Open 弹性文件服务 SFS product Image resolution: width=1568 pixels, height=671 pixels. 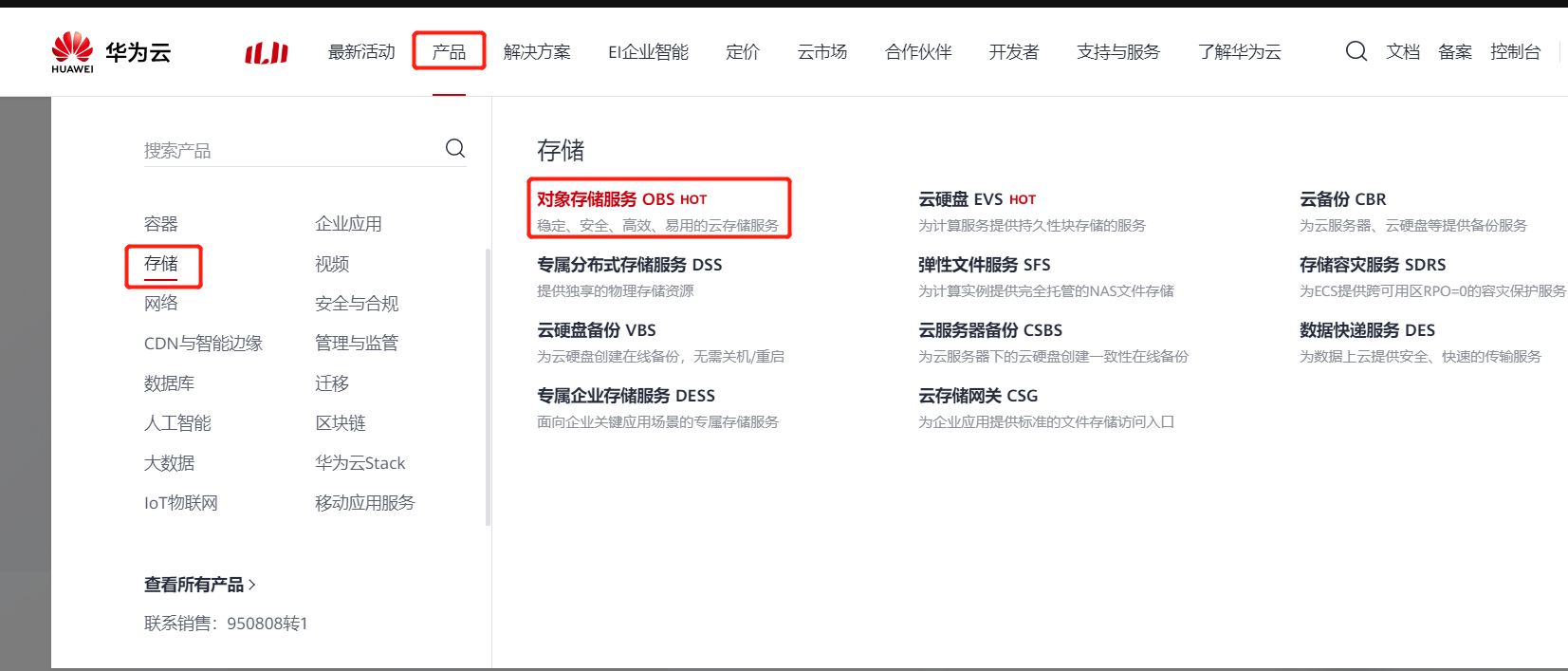pos(985,265)
